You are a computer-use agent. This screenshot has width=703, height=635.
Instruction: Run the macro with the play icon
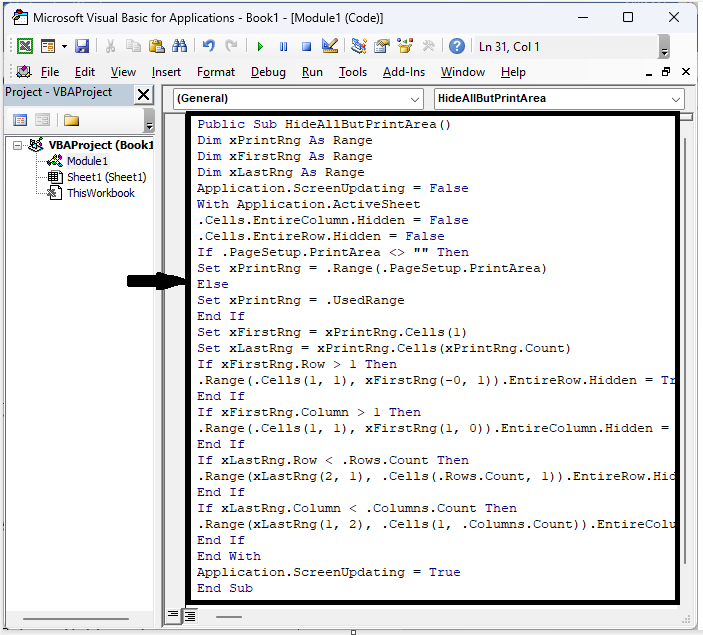coord(260,46)
